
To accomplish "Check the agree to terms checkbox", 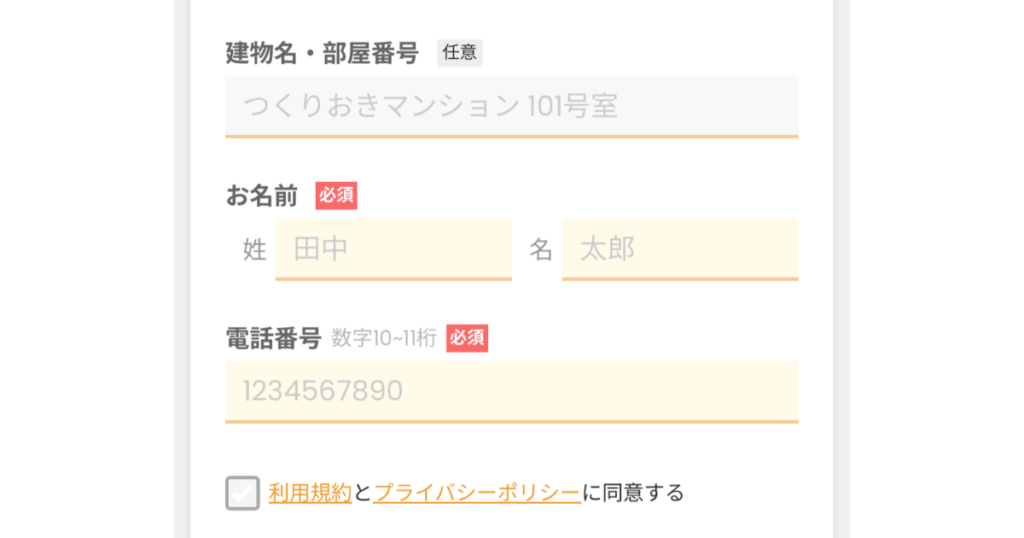I will pos(242,493).
